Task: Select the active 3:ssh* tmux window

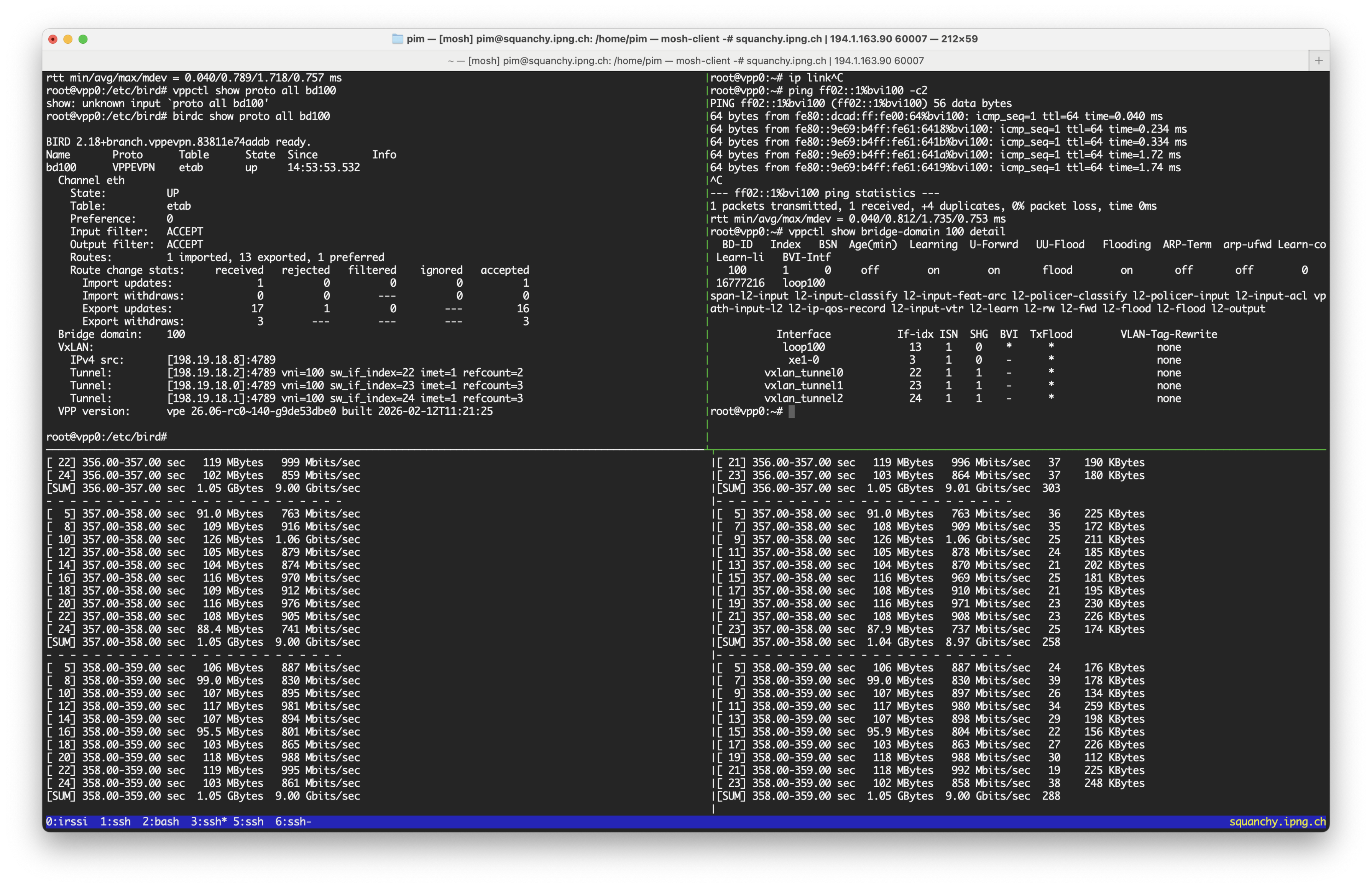Action: pyautogui.click(x=209, y=821)
